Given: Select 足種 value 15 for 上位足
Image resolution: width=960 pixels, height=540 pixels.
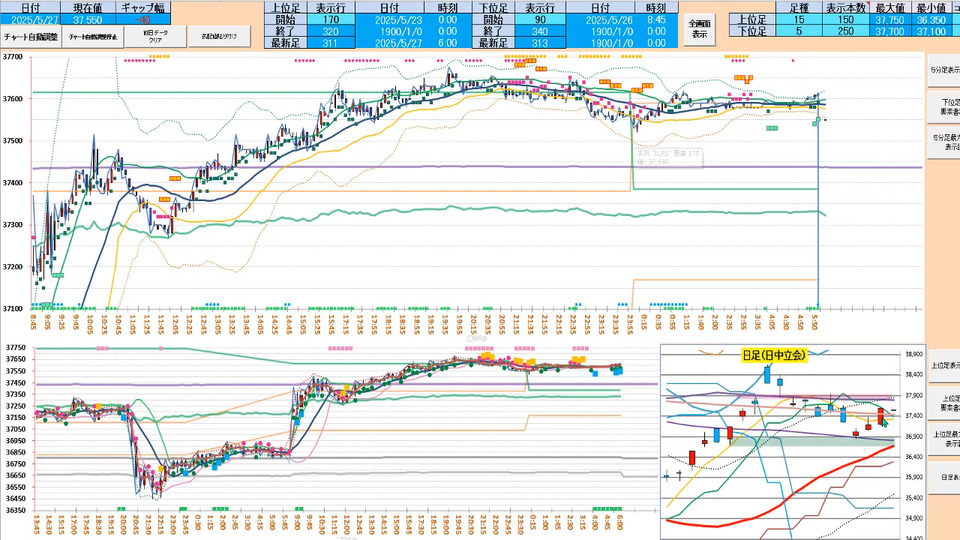Looking at the screenshot, I should tap(799, 20).
